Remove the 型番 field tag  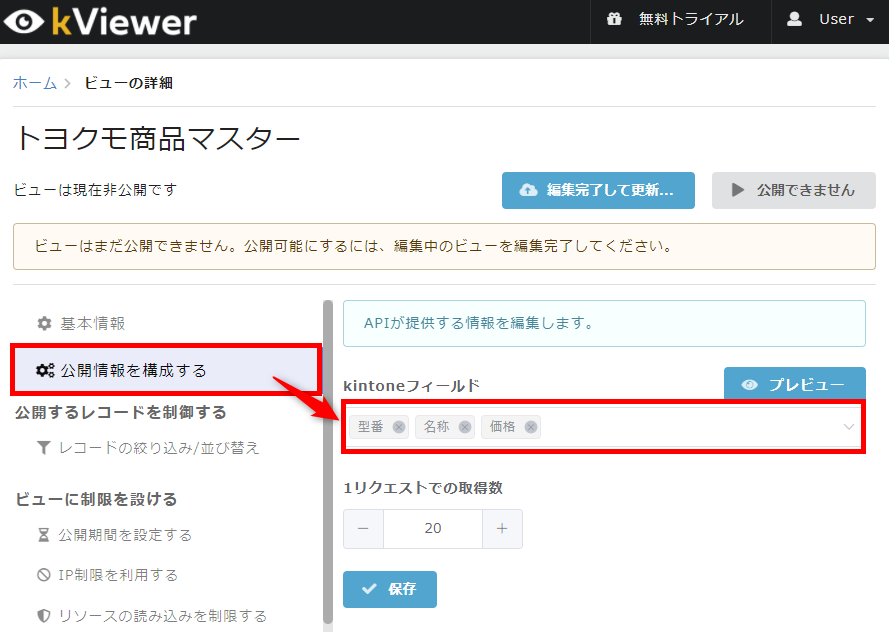pos(397,426)
